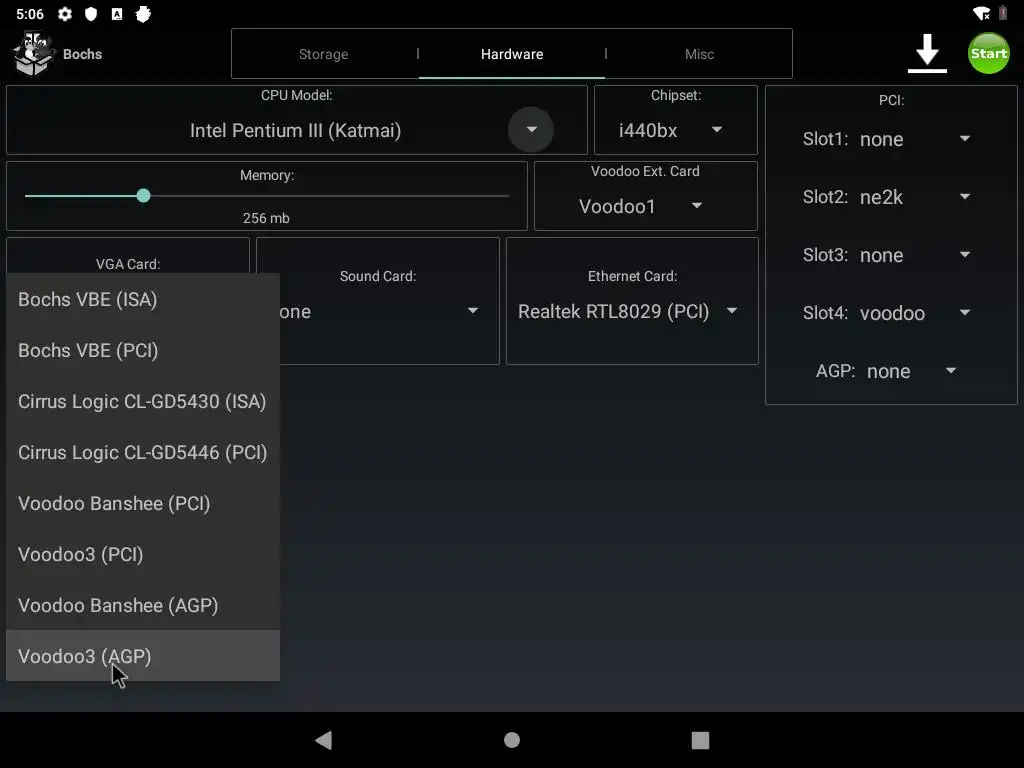Tap the Bochs app logo icon

33,54
